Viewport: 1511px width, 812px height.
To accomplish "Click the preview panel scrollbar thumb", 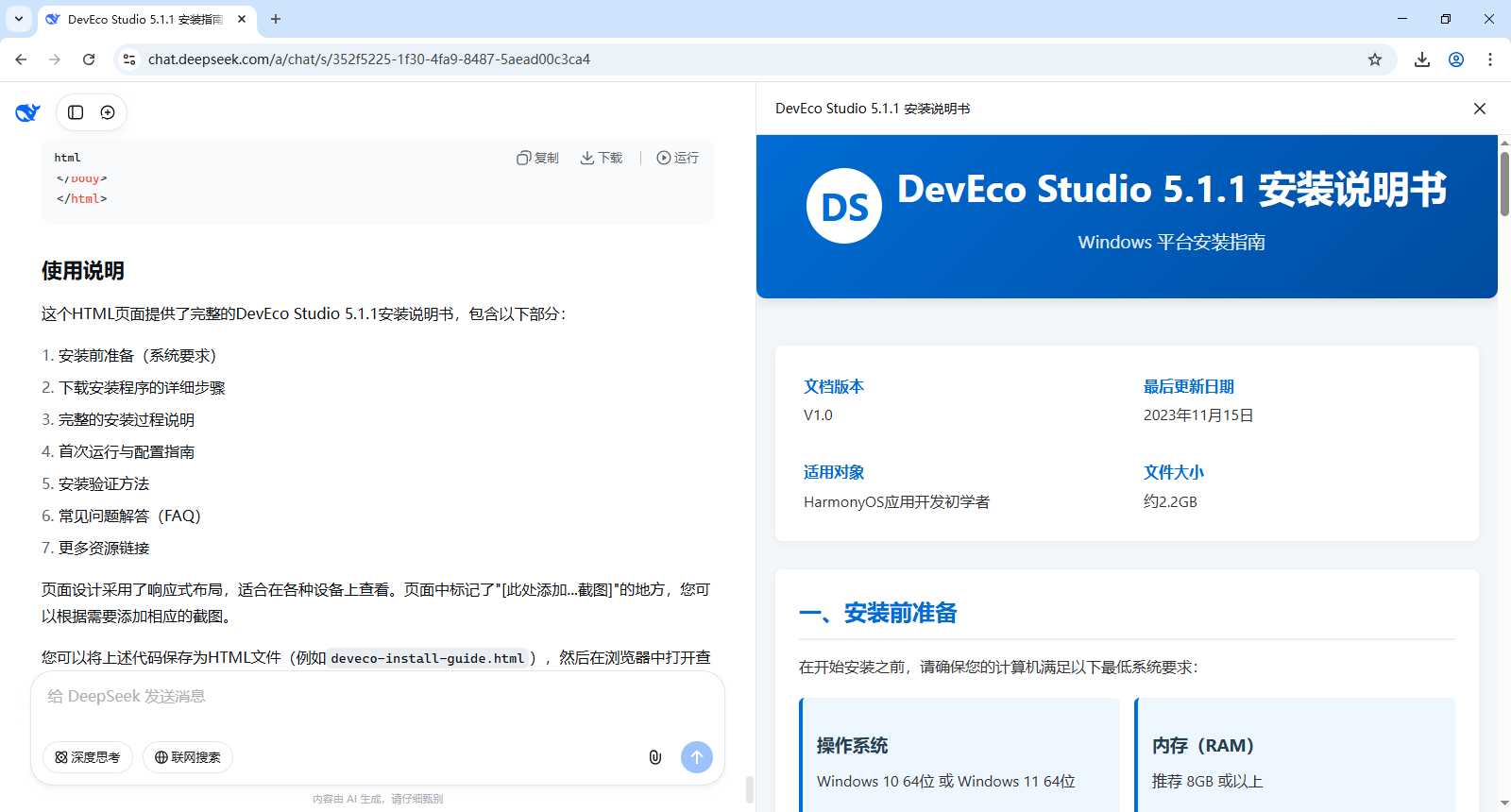I will [x=1504, y=183].
